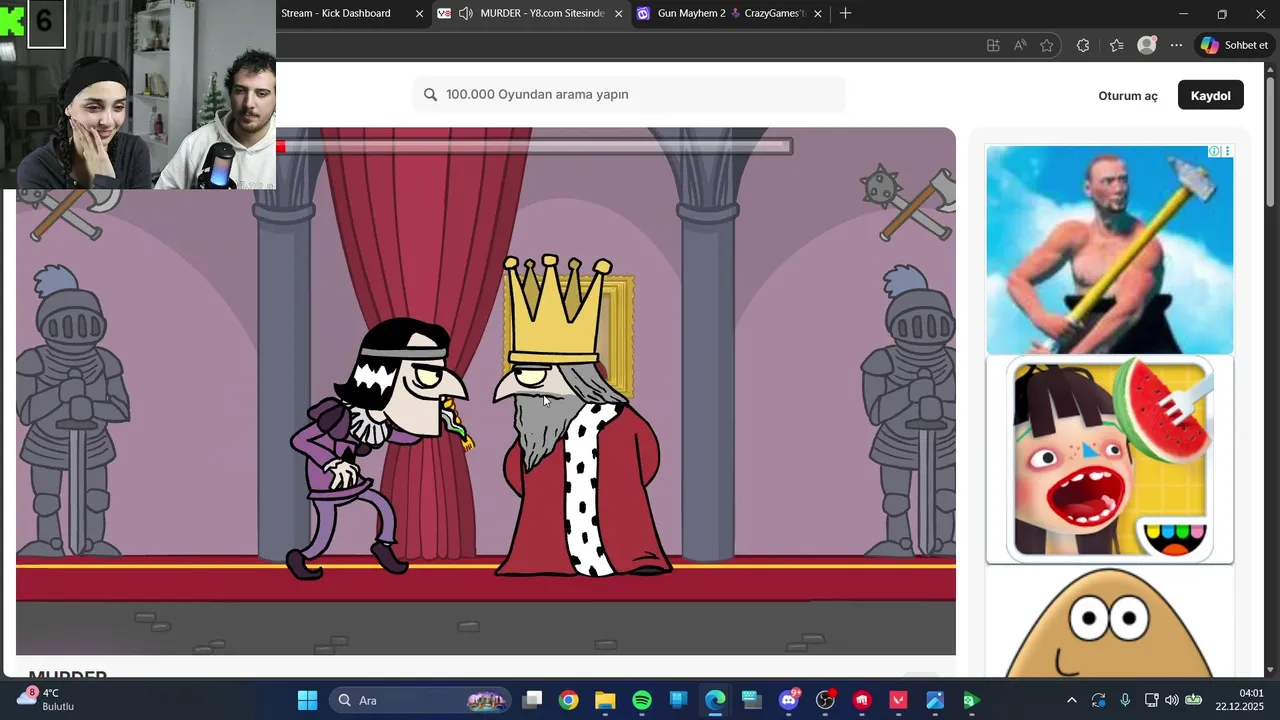Click the 'Kaydol' sign-up button
The image size is (1280, 720).
click(x=1210, y=95)
